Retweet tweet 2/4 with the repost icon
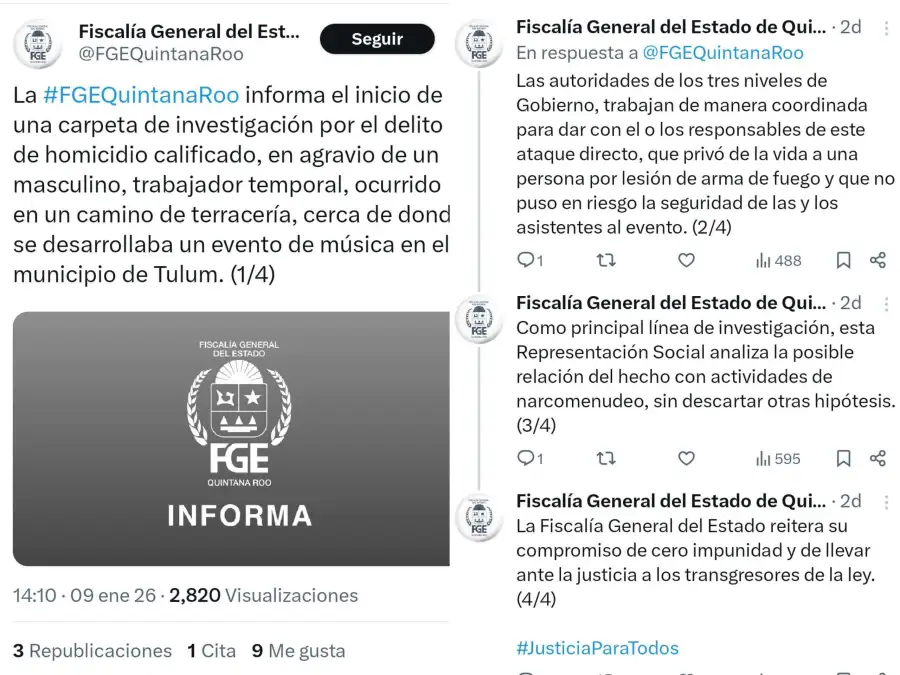 tap(606, 260)
